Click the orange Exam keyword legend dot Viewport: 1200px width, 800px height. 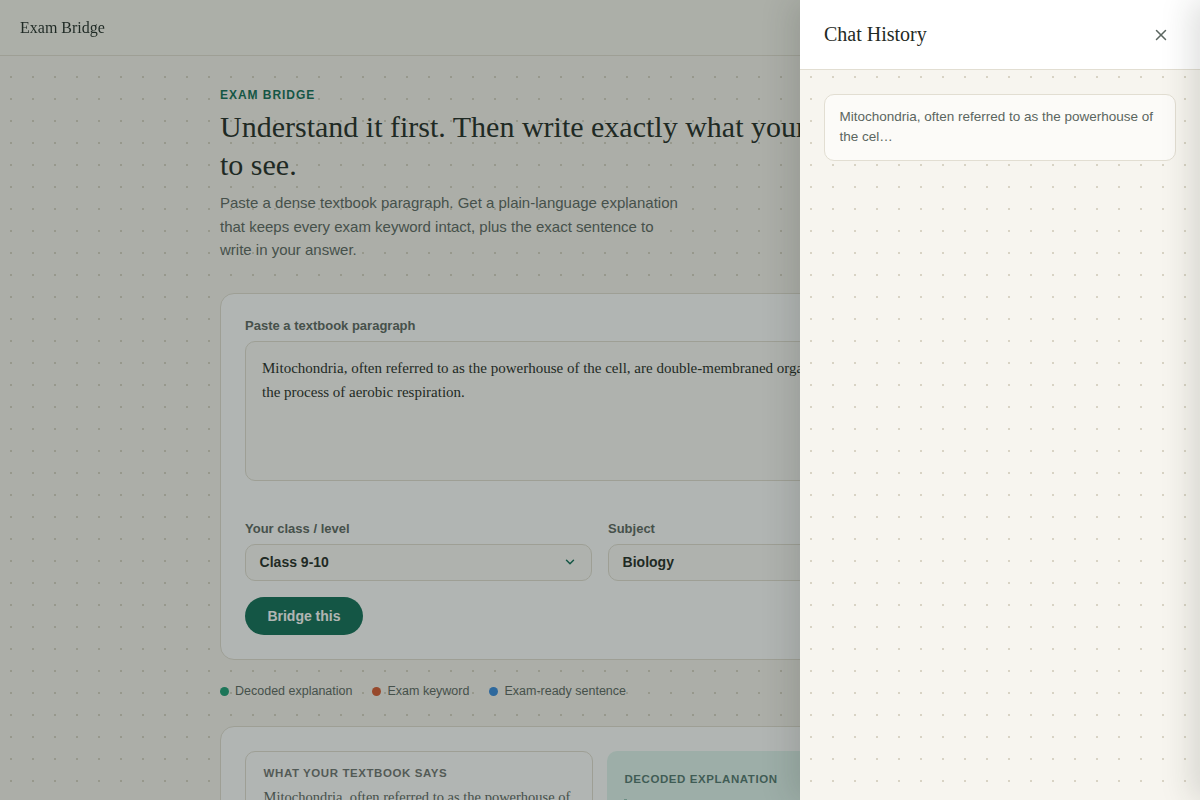[377, 691]
